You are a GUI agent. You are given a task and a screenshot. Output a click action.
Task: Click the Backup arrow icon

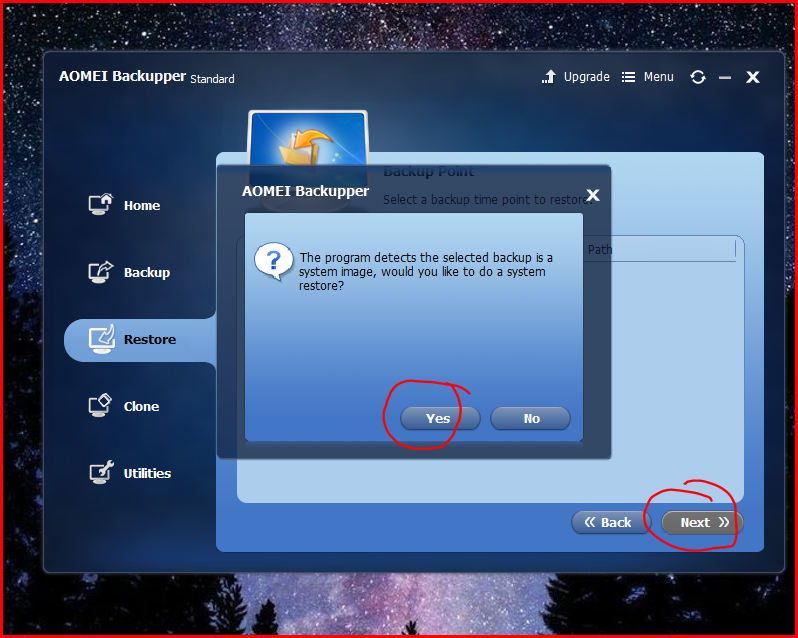101,272
